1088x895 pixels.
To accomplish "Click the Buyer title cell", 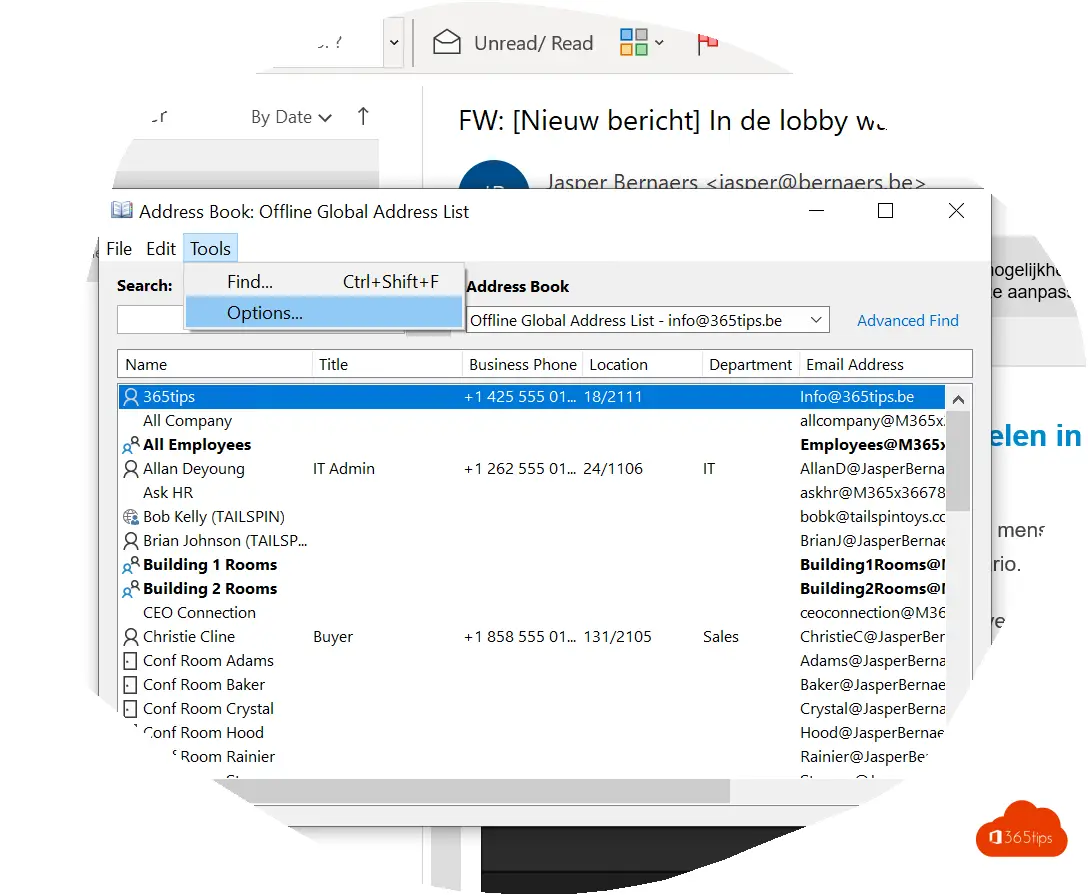I will 333,637.
